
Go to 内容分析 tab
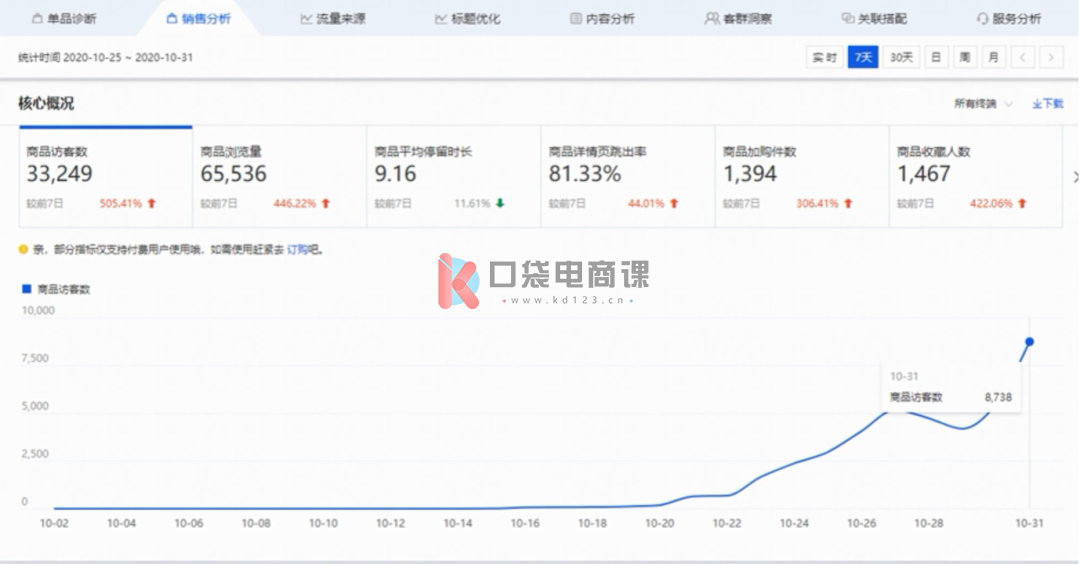603,19
